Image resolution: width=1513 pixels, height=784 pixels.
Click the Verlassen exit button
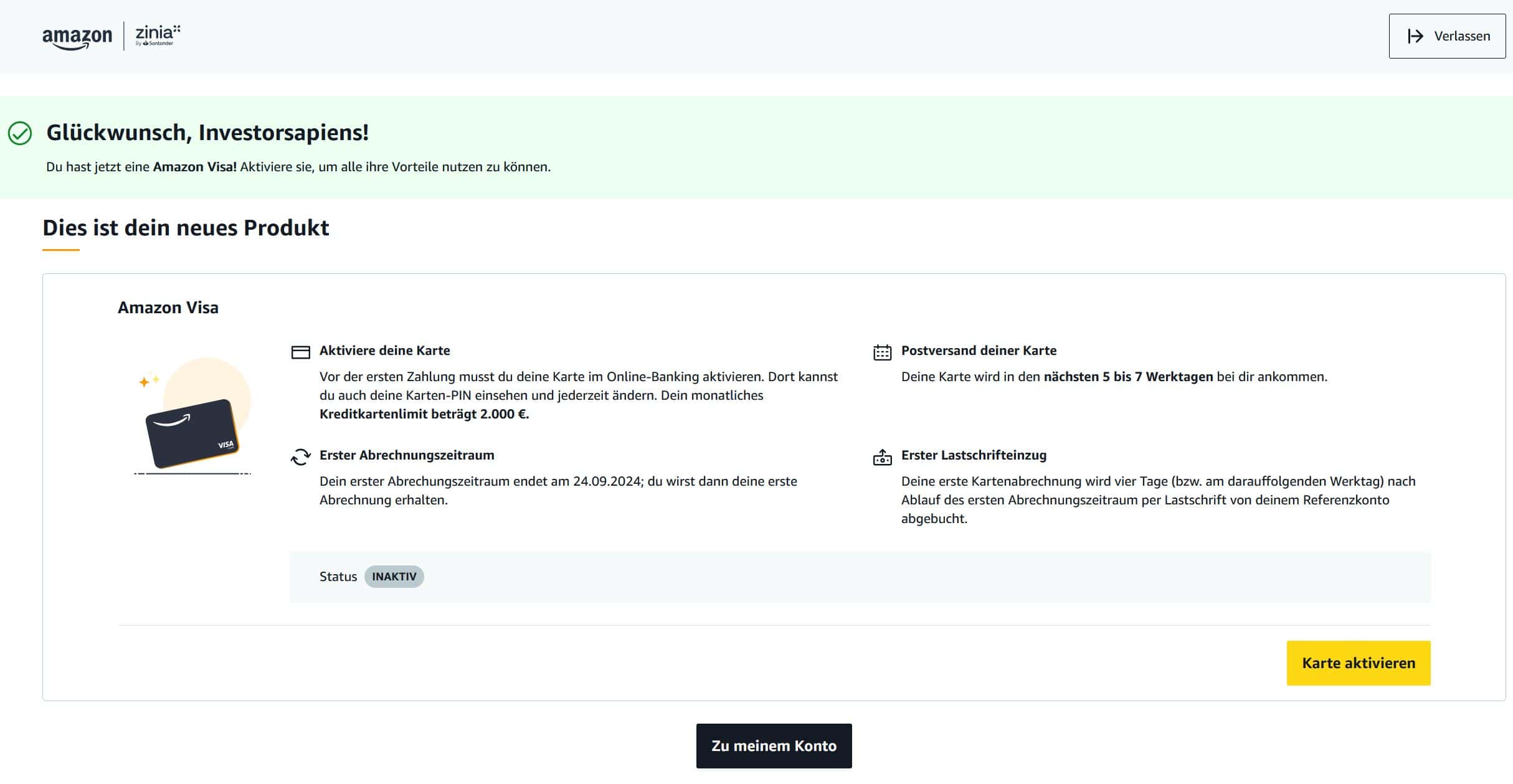(x=1447, y=36)
